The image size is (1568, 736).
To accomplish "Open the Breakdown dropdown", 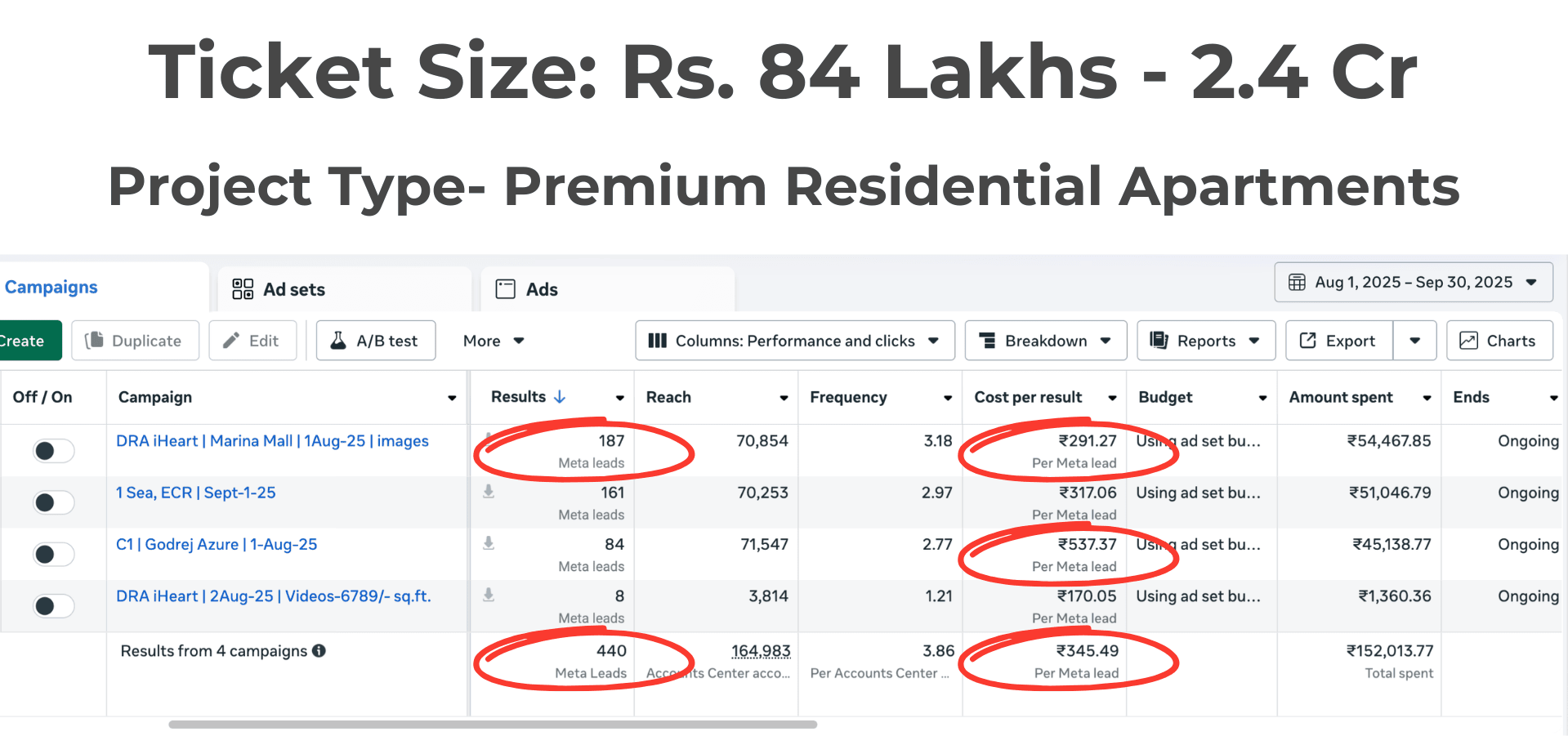I will (1045, 341).
